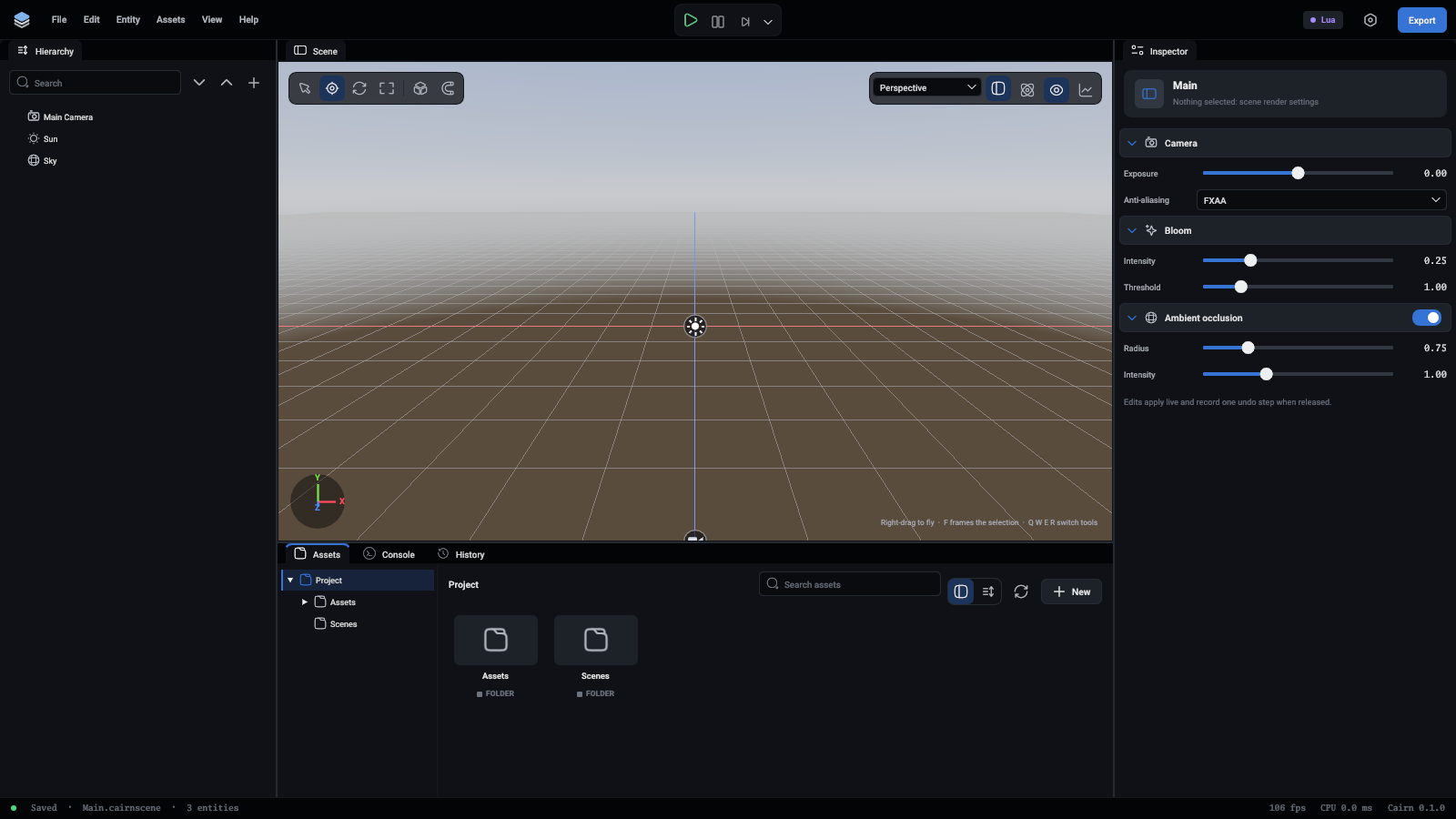The image size is (1456, 819).
Task: Open the Perspective camera dropdown
Action: (927, 87)
